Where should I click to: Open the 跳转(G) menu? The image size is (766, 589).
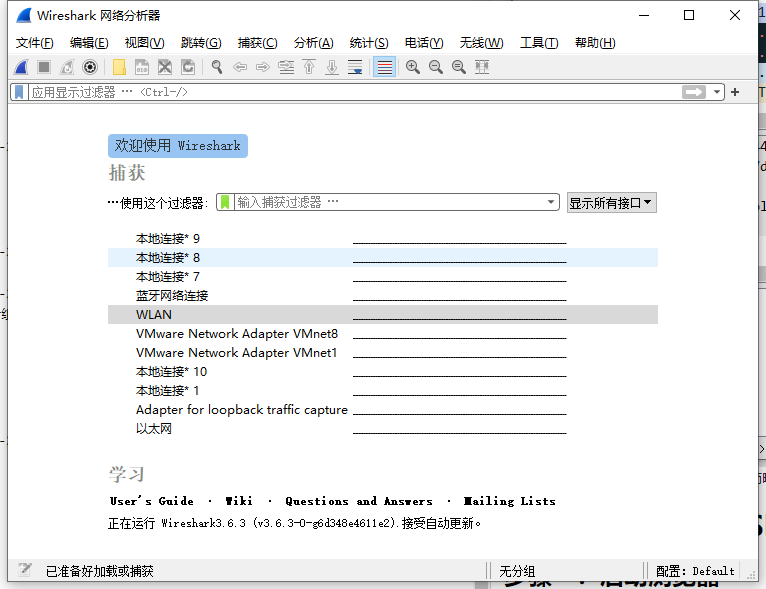[201, 43]
